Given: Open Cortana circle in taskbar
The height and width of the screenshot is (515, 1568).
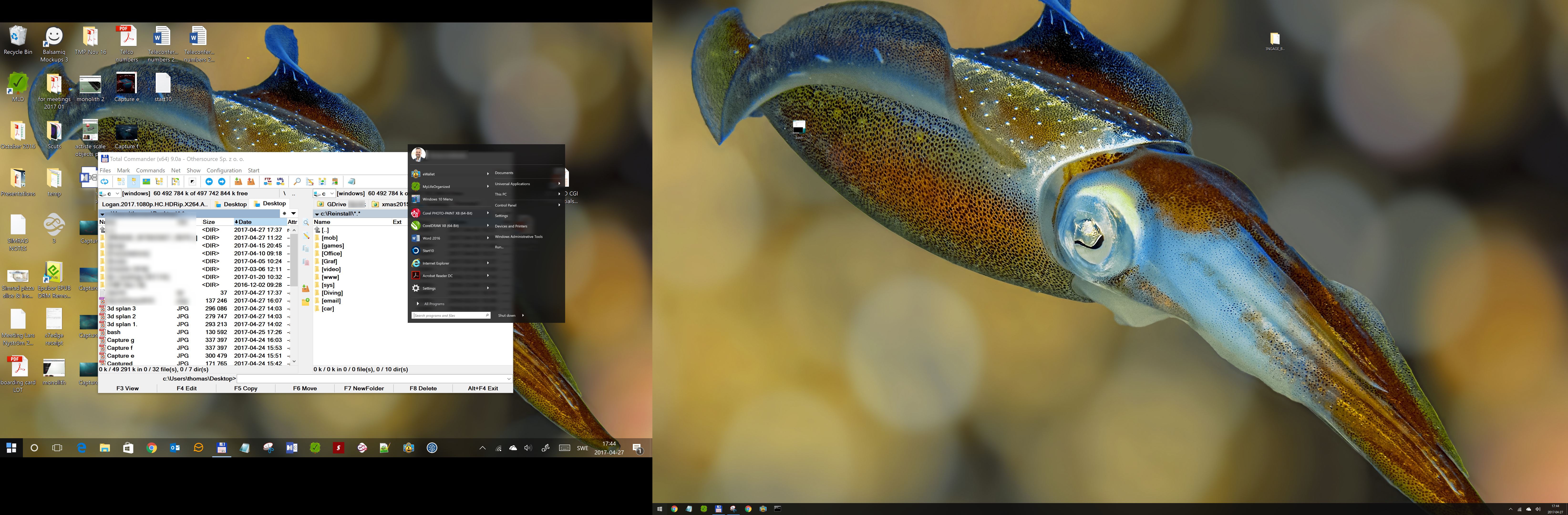Looking at the screenshot, I should click(34, 448).
